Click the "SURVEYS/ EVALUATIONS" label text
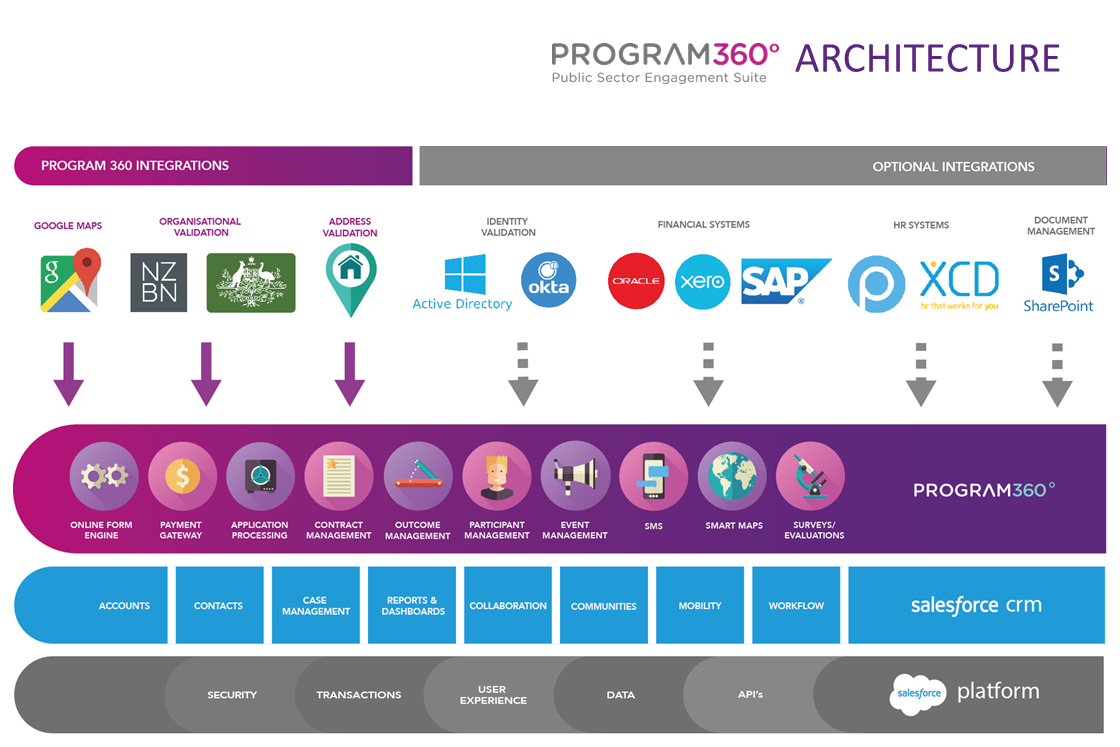 [814, 530]
